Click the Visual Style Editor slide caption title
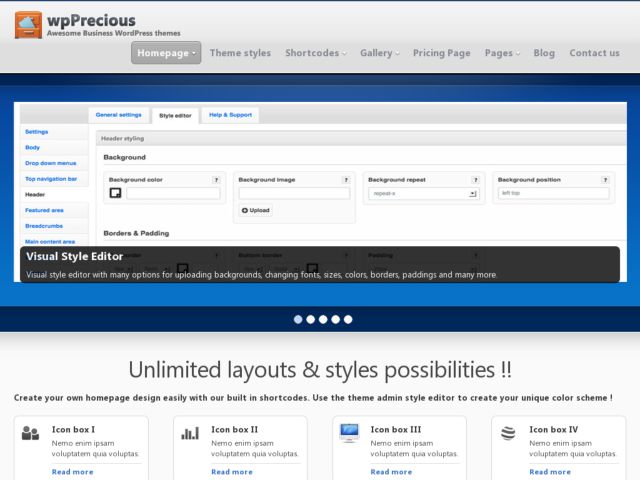This screenshot has height=480, width=640. point(75,256)
